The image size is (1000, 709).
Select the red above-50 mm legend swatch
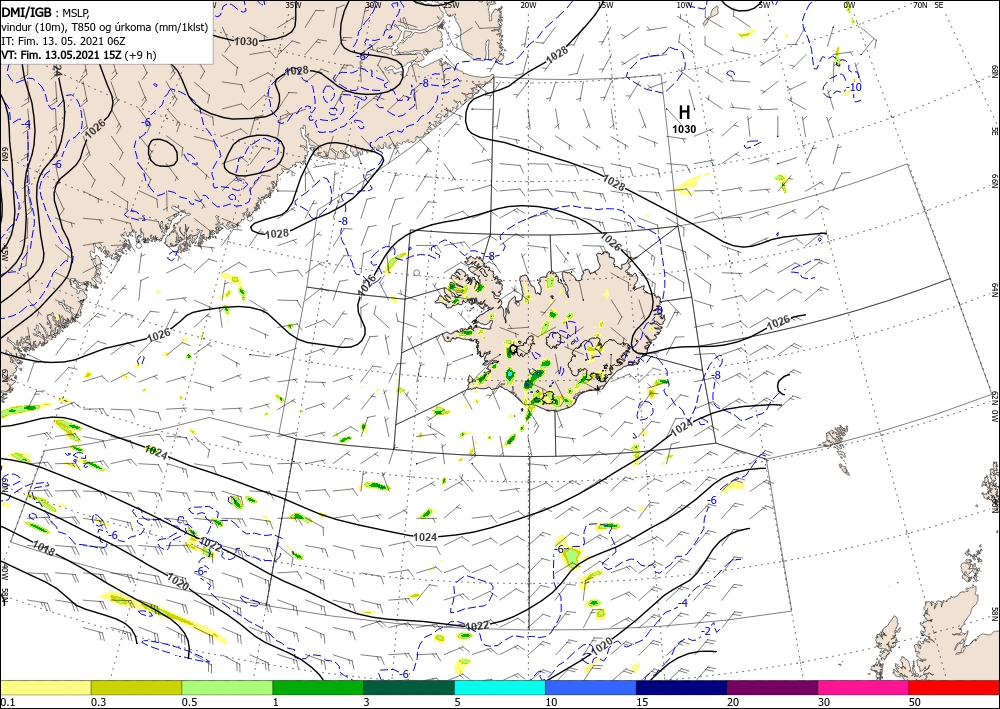954,687
